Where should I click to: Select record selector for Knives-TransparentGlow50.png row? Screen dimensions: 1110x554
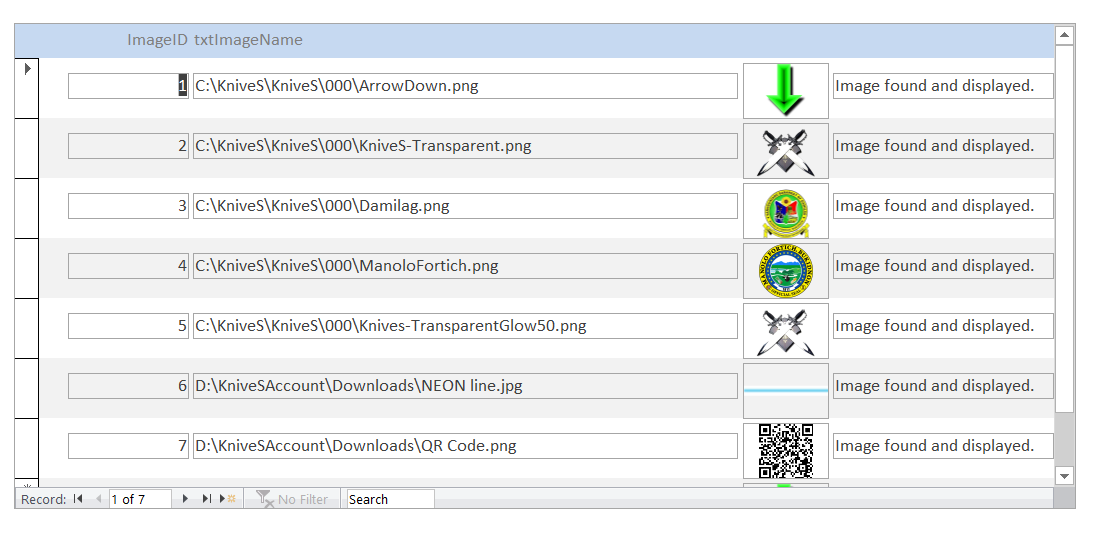click(x=26, y=328)
